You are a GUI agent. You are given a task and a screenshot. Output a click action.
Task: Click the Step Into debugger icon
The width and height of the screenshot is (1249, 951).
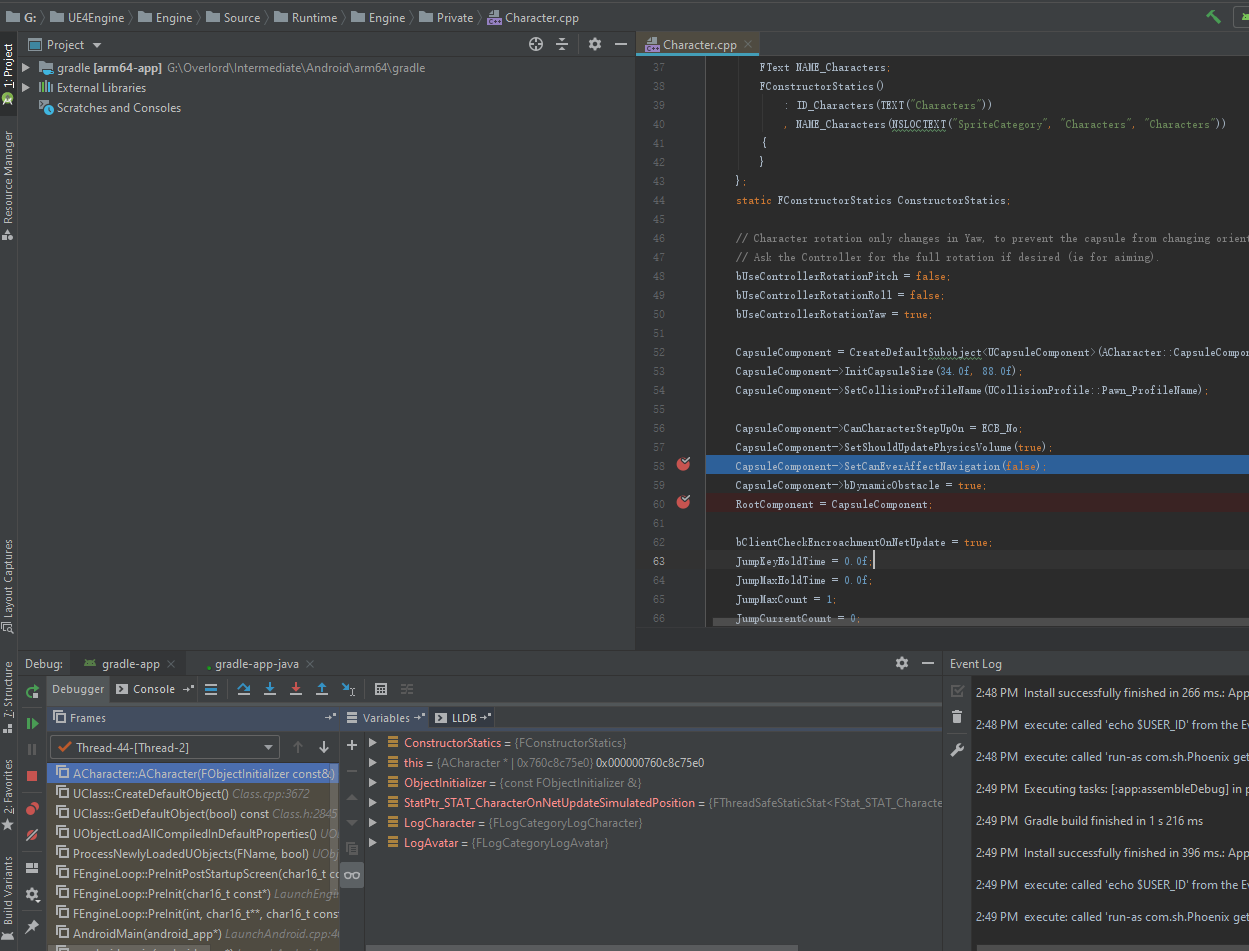pyautogui.click(x=270, y=689)
